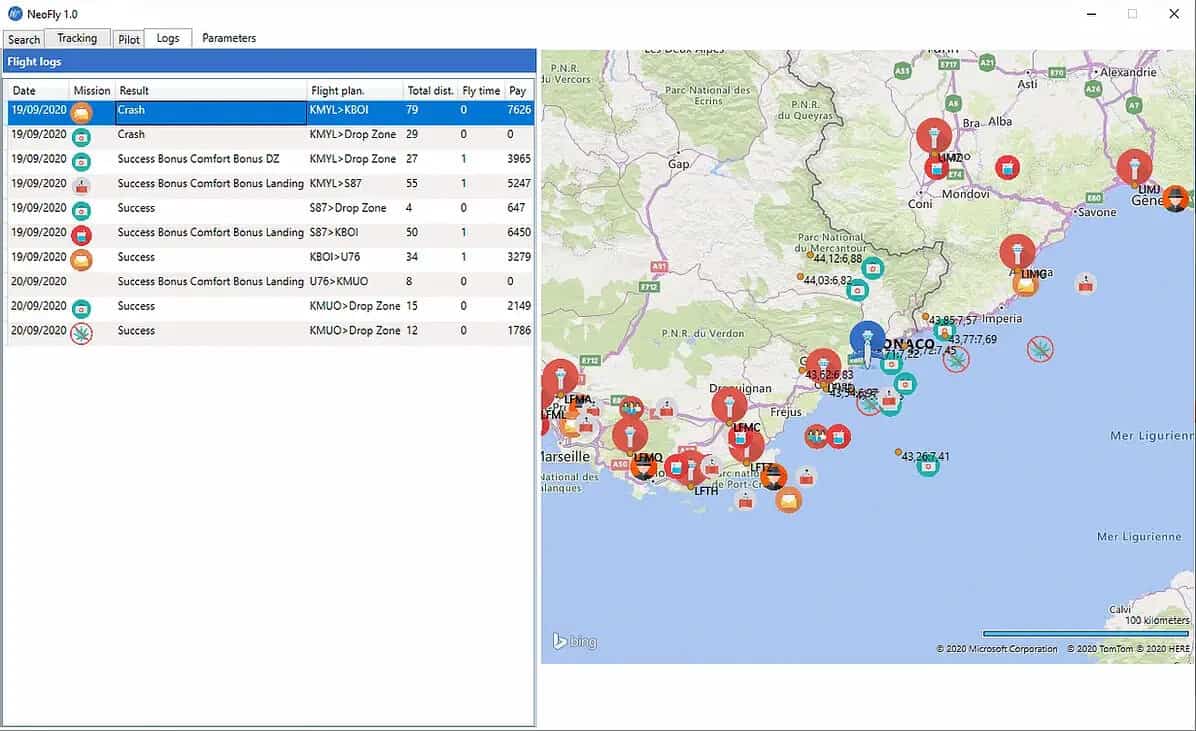Click the NeoFly app icon in the title bar
Screen dimensions: 1196x731
pos(15,14)
